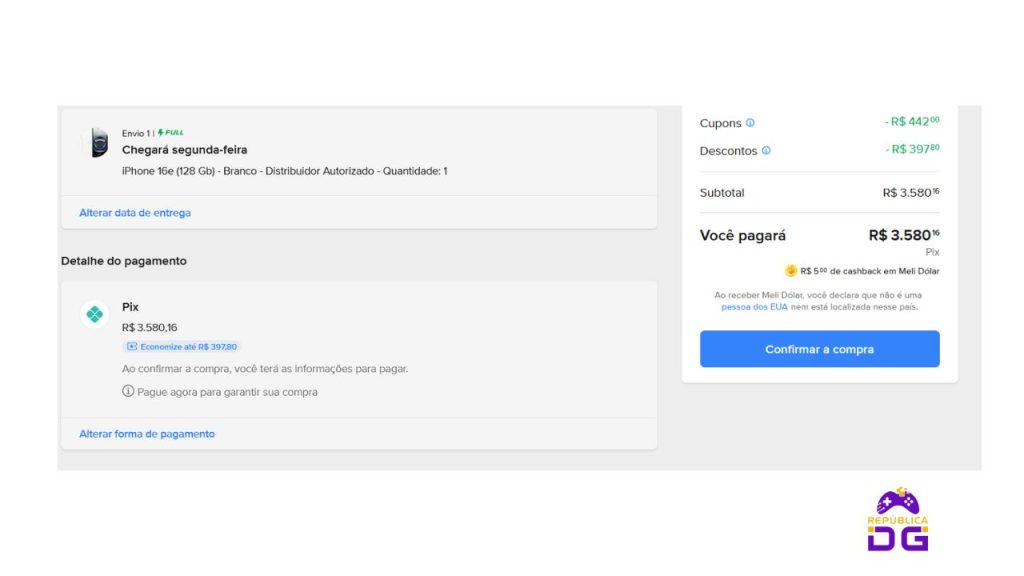This screenshot has width=1024, height=576.
Task: Click the 'Você pagará' total label
Action: click(743, 236)
